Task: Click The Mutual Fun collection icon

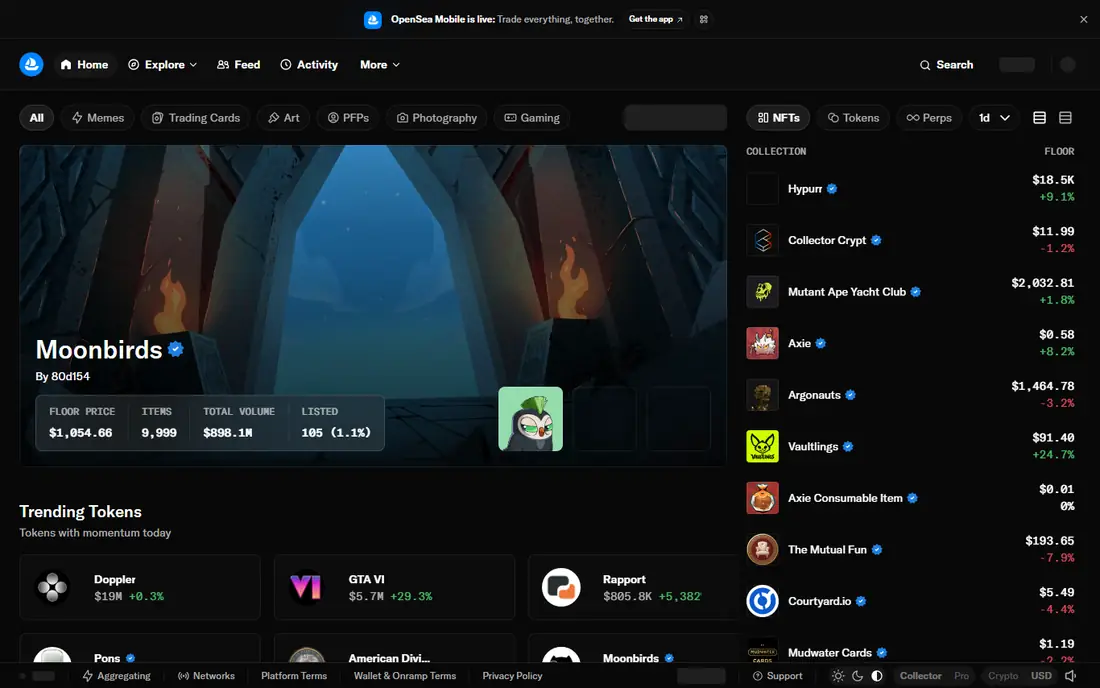Action: 763,550
